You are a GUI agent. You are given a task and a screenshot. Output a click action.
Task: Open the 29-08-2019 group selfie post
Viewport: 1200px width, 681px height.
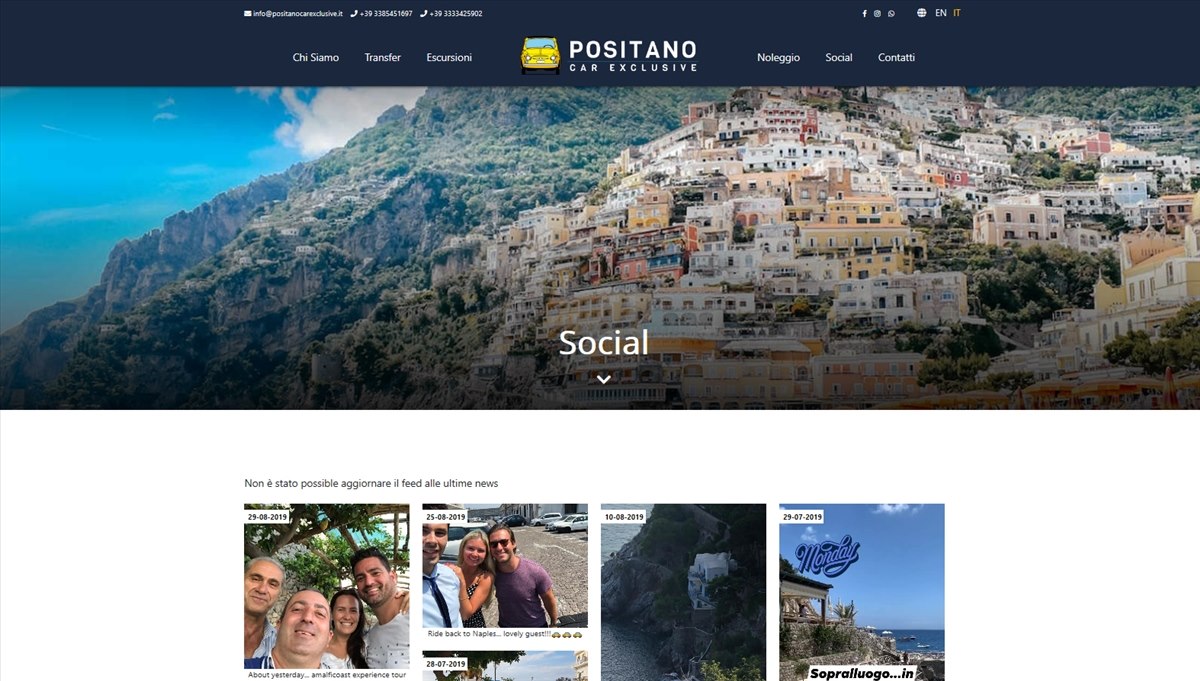(327, 592)
